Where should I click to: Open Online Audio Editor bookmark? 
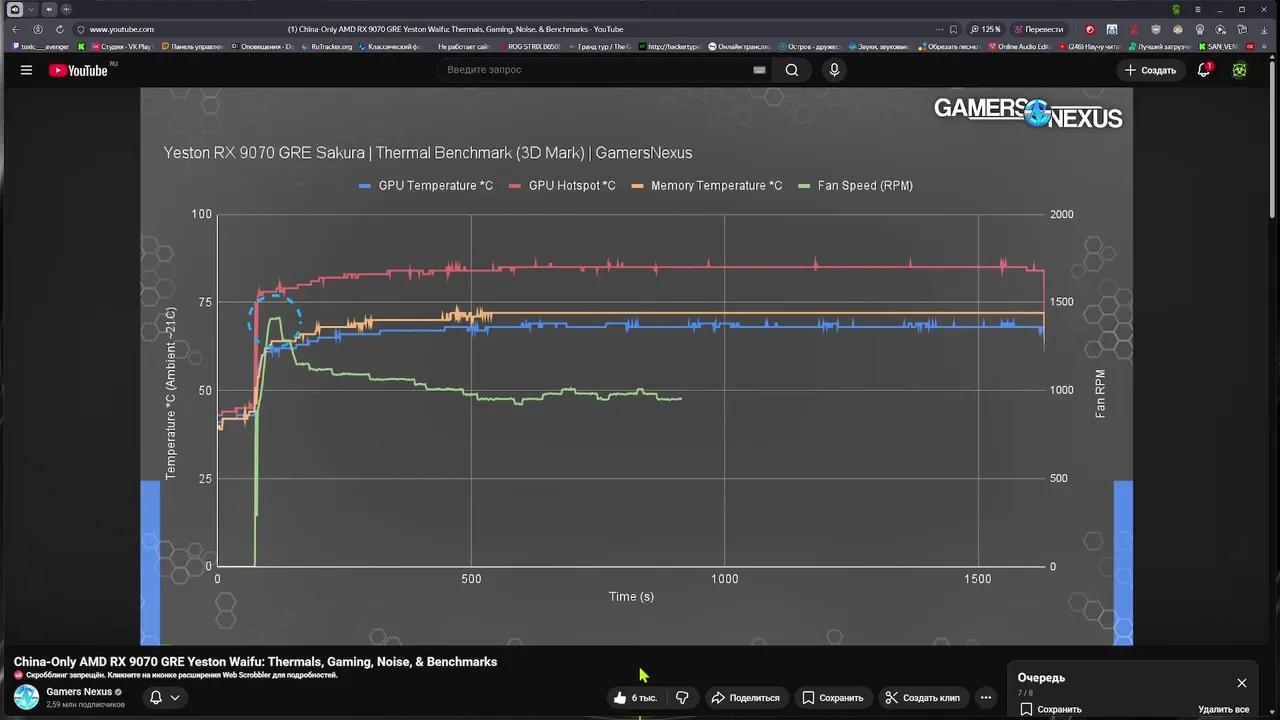[1019, 46]
